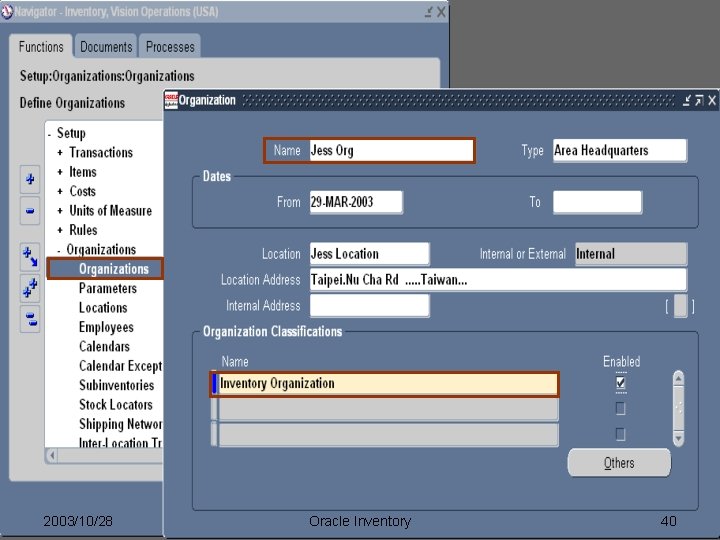The width and height of the screenshot is (720, 540).
Task: Click the empty To date field
Action: [597, 202]
